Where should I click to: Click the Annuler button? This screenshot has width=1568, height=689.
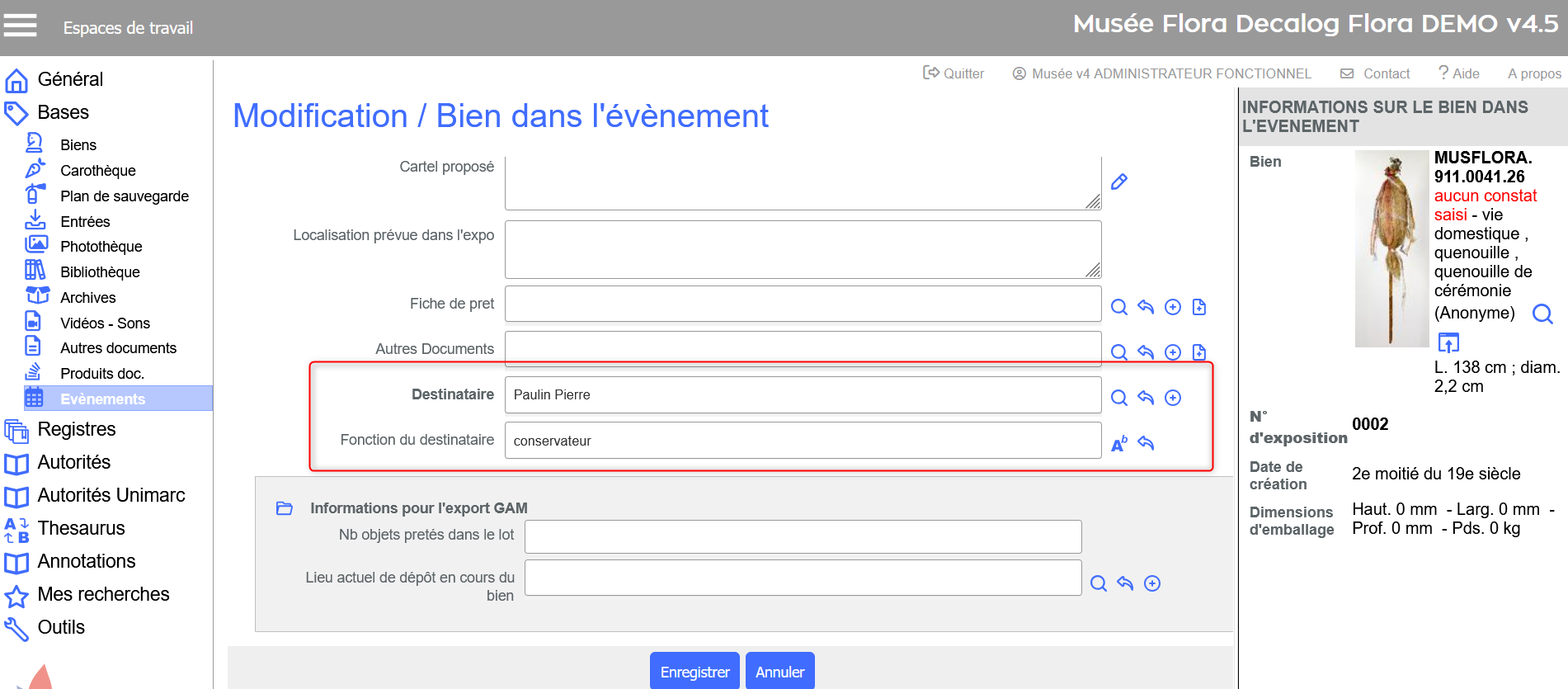tap(779, 672)
